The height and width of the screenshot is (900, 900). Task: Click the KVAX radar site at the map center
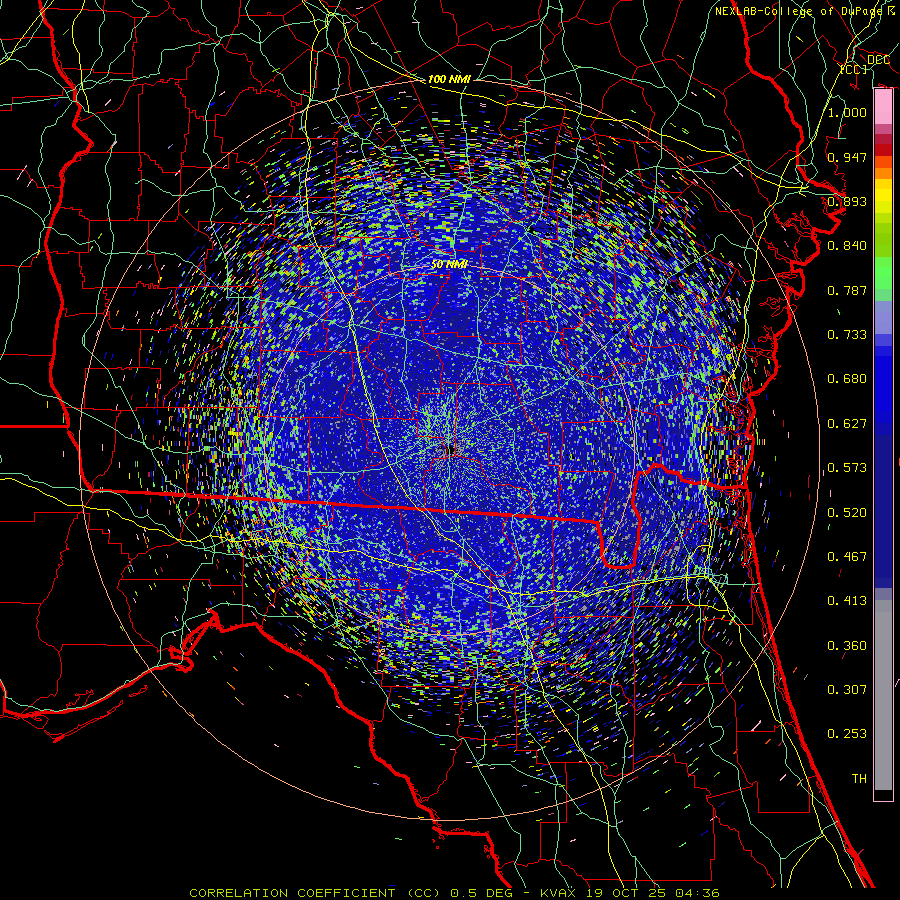449,451
